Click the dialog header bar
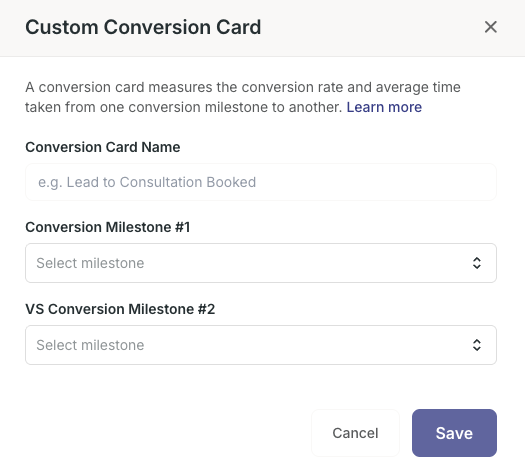 point(262,28)
